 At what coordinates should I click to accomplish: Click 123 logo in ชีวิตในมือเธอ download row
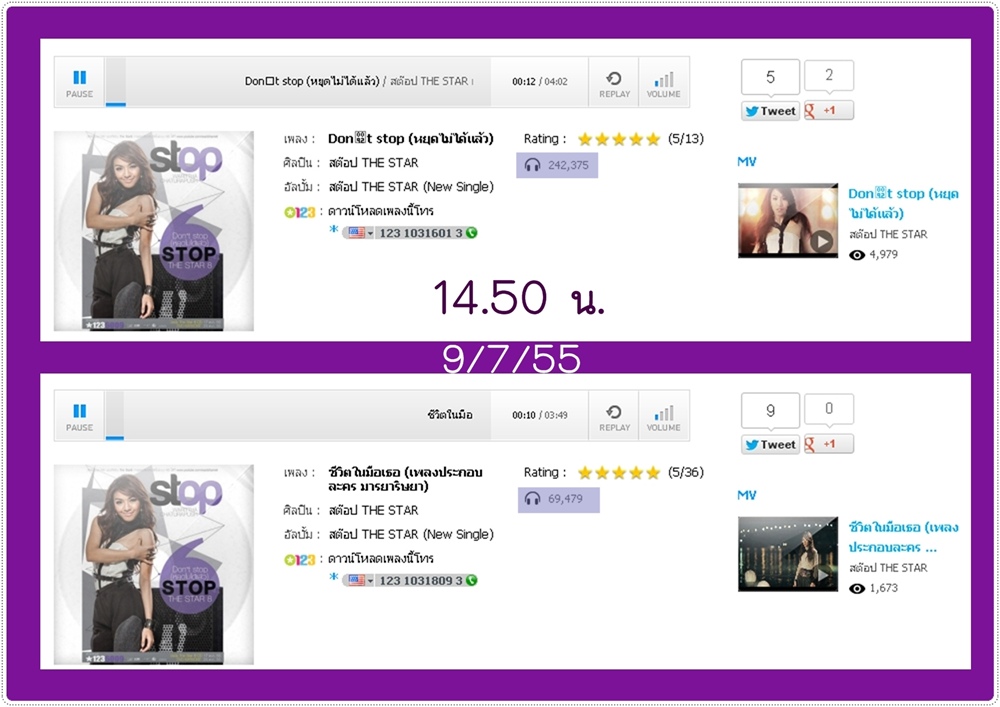click(300, 560)
